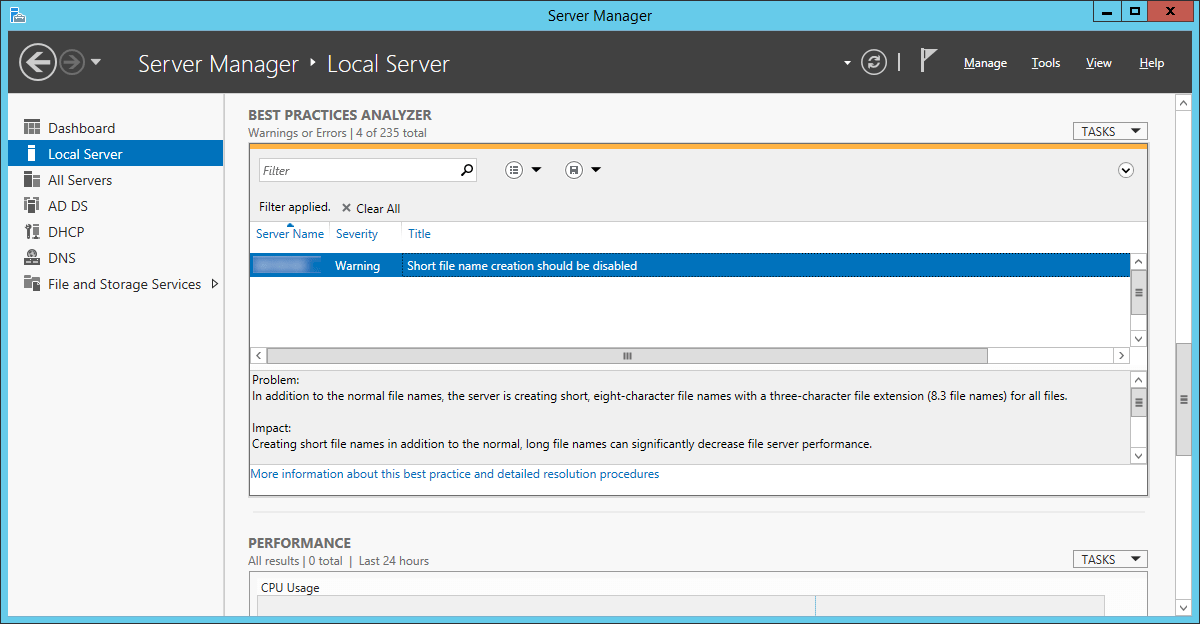The height and width of the screenshot is (624, 1200).
Task: Open the notifications flag
Action: [928, 61]
